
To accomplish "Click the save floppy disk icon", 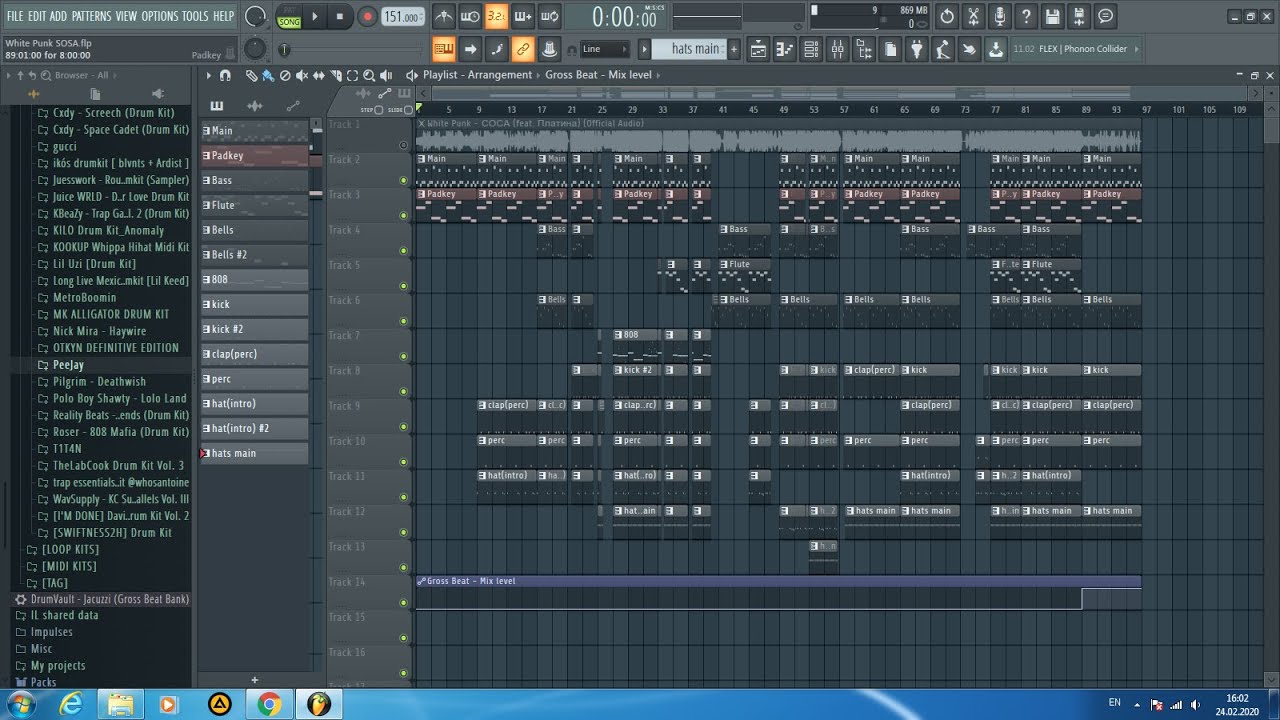I will point(1053,16).
